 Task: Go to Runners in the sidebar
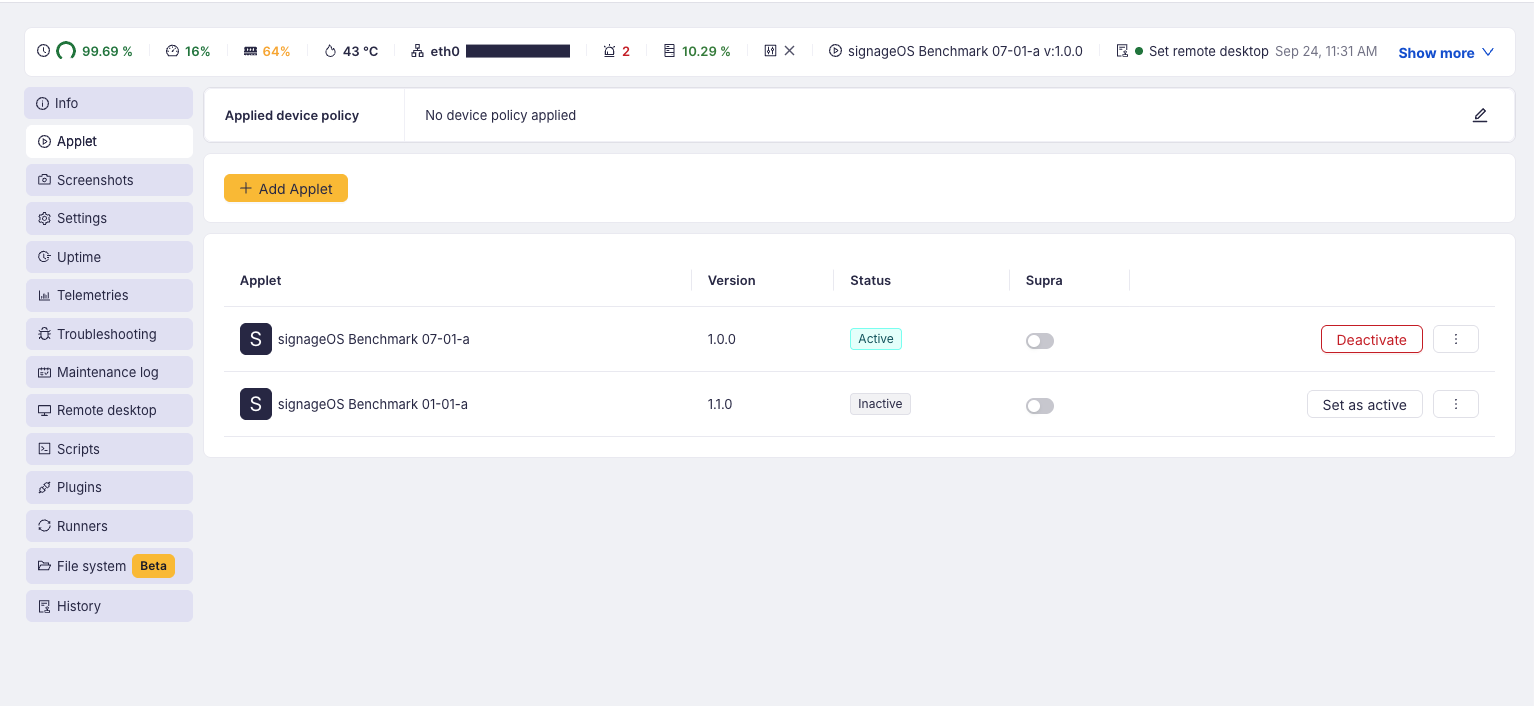pyautogui.click(x=109, y=526)
